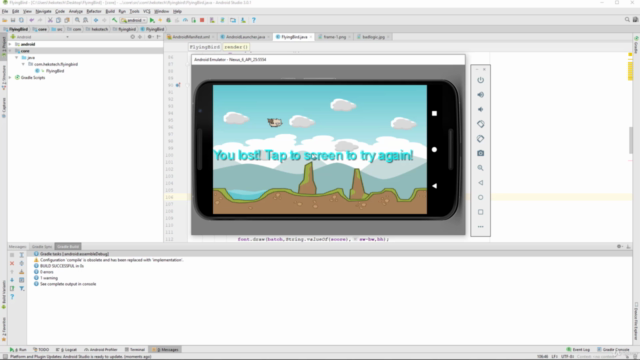Open Android Profiler tool window

[101, 350]
